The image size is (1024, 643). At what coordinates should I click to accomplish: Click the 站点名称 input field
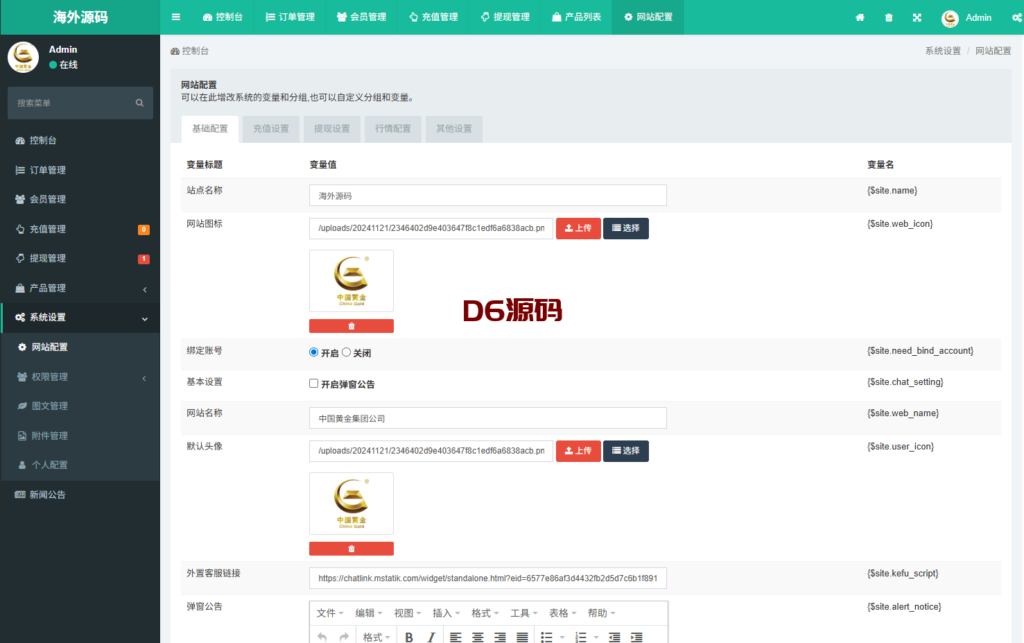tap(488, 196)
